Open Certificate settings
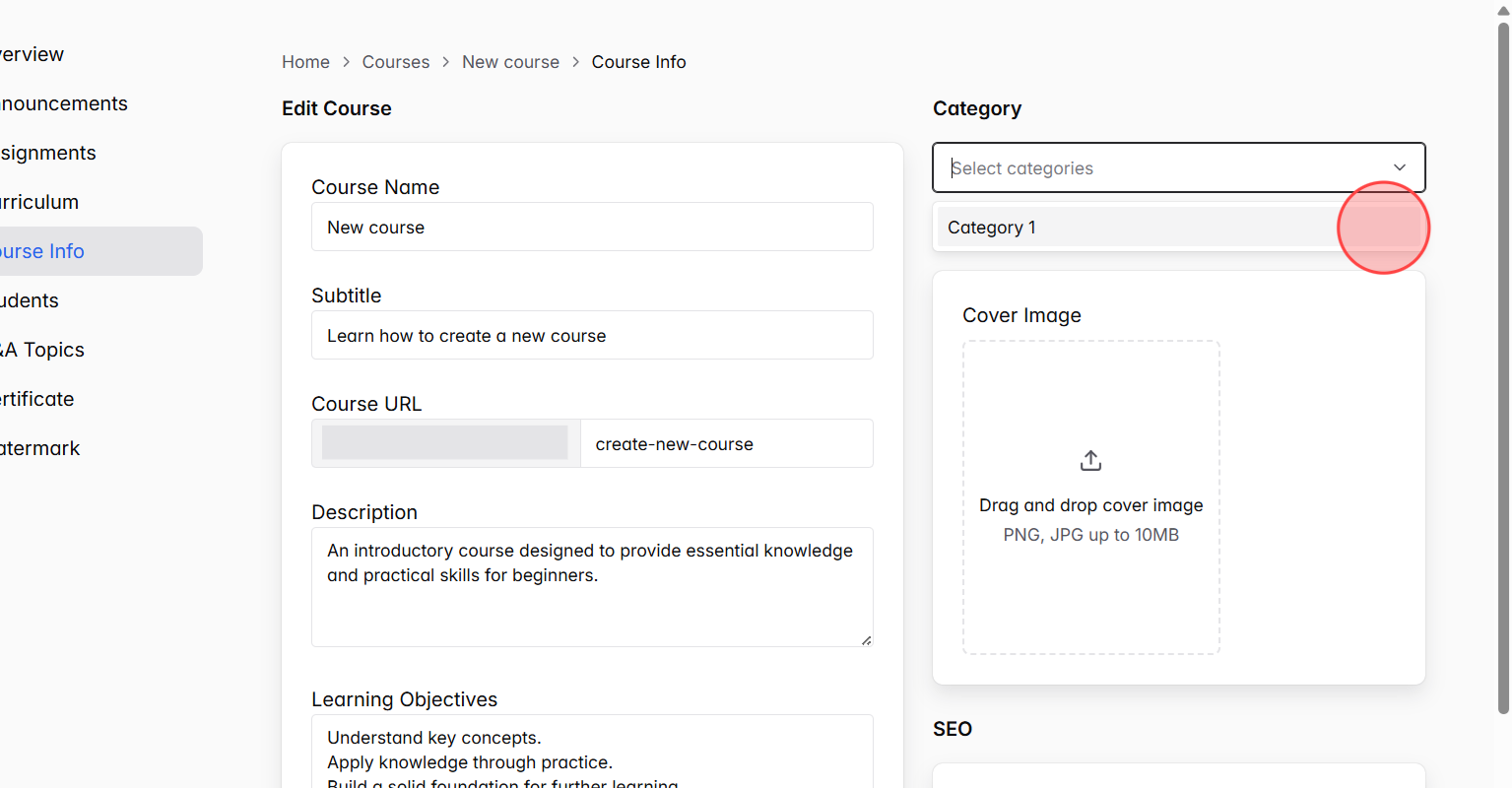Screen dimensions: 1512x788 (36, 399)
